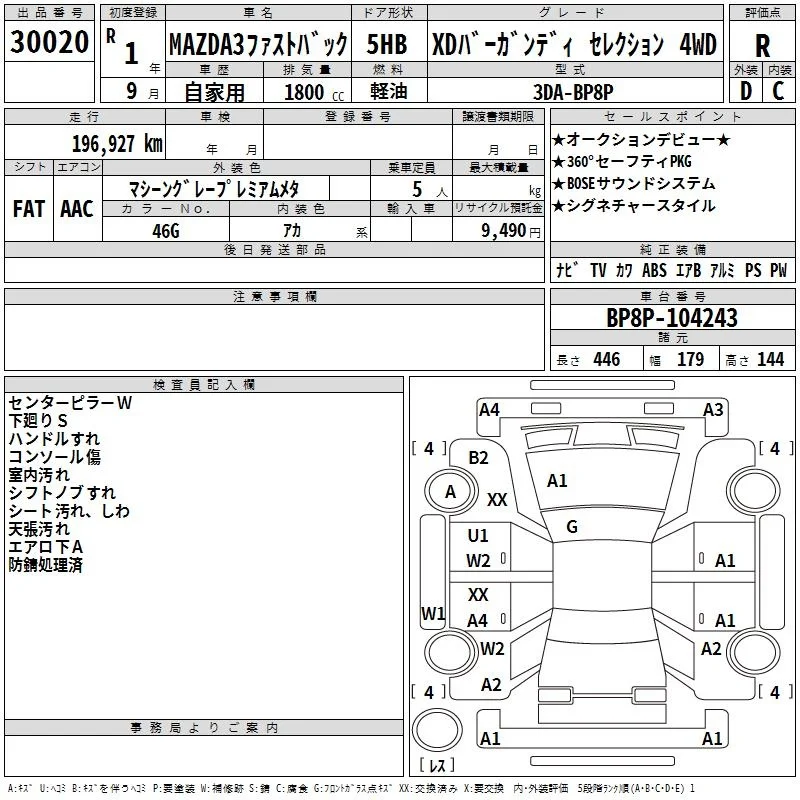This screenshot has height=800, width=800.
Task: Click registration month 9月
Action: pos(141,92)
